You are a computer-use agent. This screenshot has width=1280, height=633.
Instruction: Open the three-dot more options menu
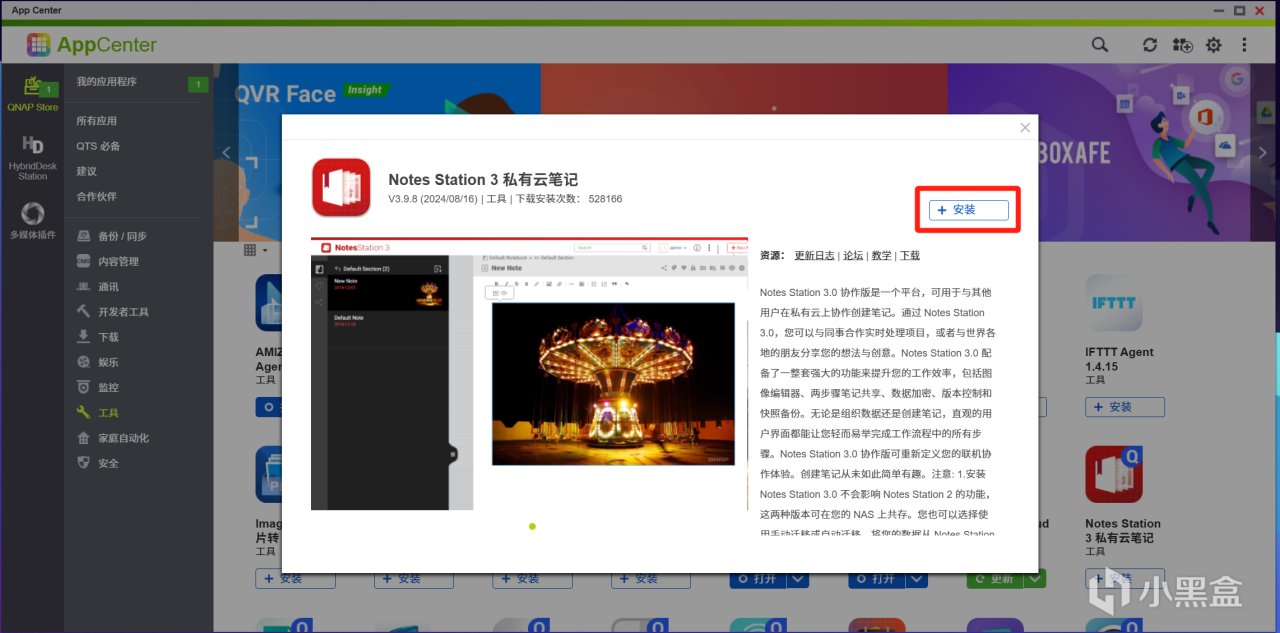point(1245,45)
